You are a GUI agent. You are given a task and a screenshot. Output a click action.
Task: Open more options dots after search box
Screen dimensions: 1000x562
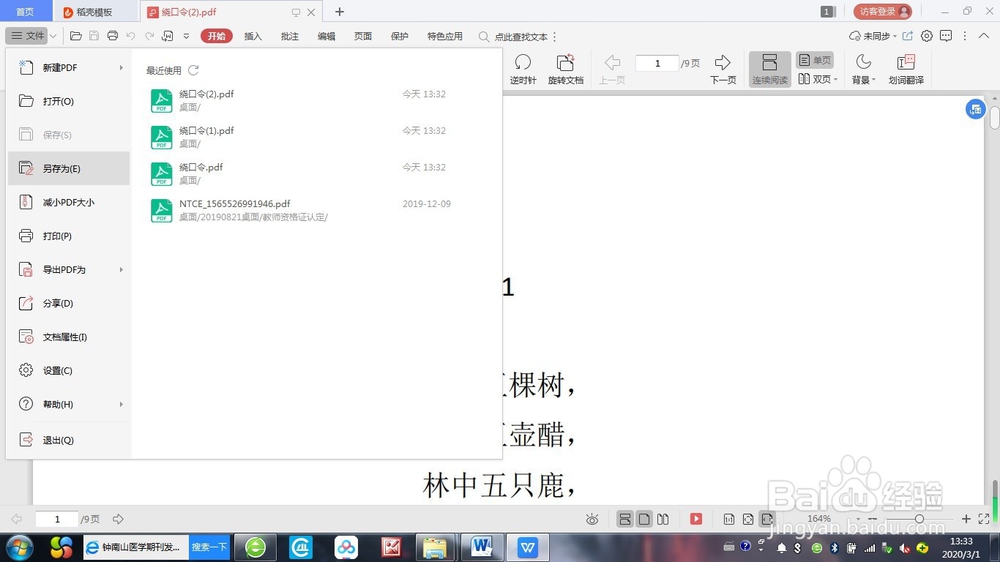(x=554, y=36)
